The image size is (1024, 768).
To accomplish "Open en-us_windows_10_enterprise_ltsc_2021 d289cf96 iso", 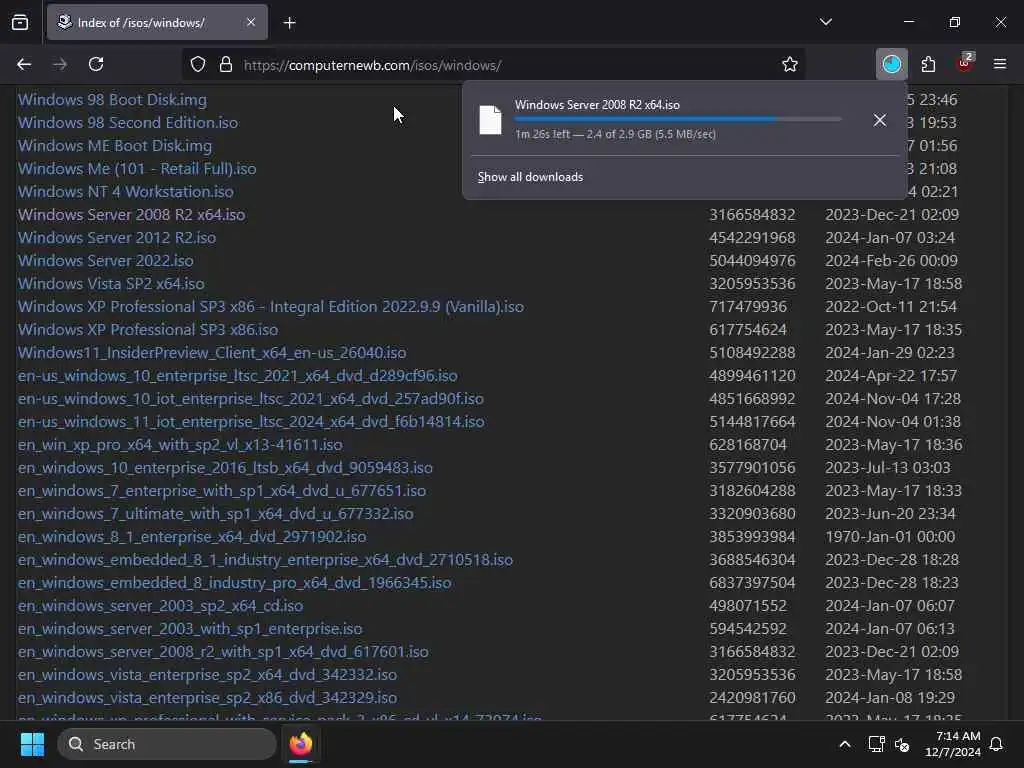I will pos(238,376).
